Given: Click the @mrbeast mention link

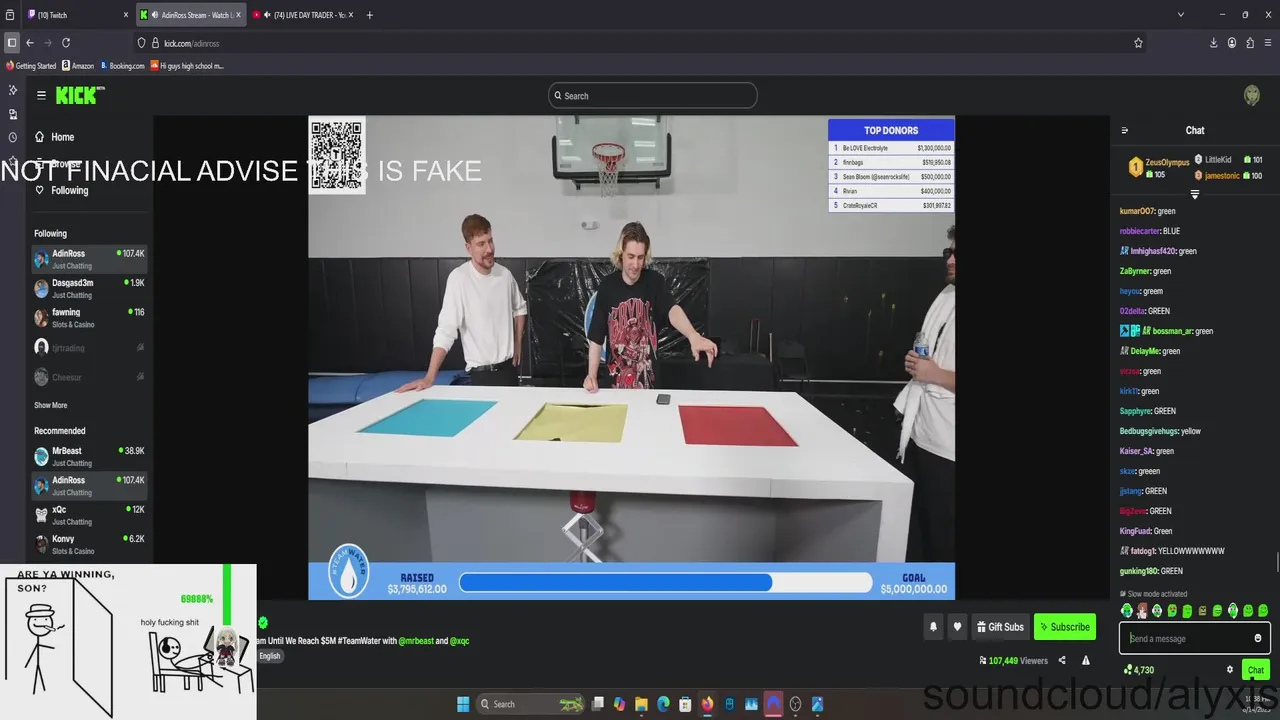Looking at the screenshot, I should point(416,641).
